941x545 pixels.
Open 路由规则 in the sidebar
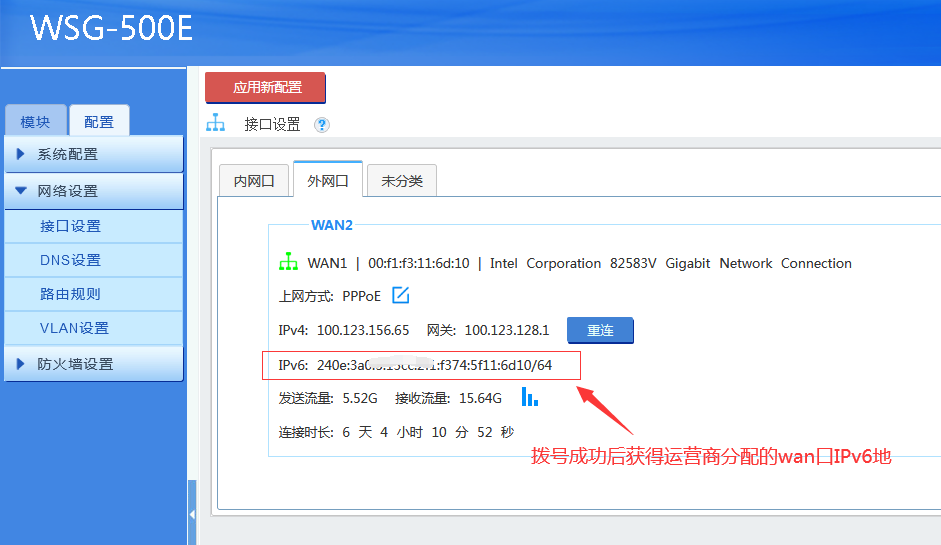click(70, 294)
